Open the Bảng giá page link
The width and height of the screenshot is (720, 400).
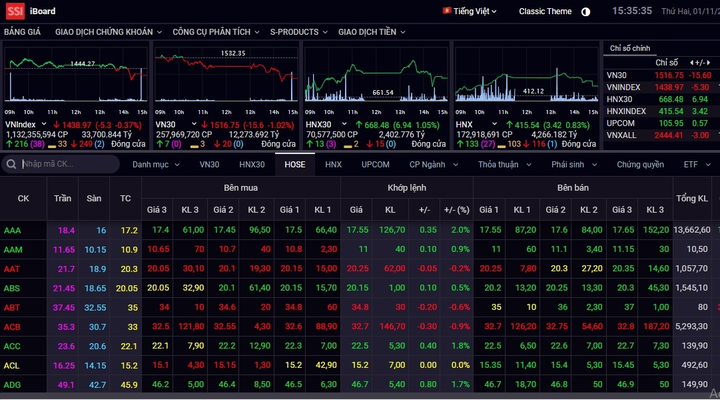[22, 32]
